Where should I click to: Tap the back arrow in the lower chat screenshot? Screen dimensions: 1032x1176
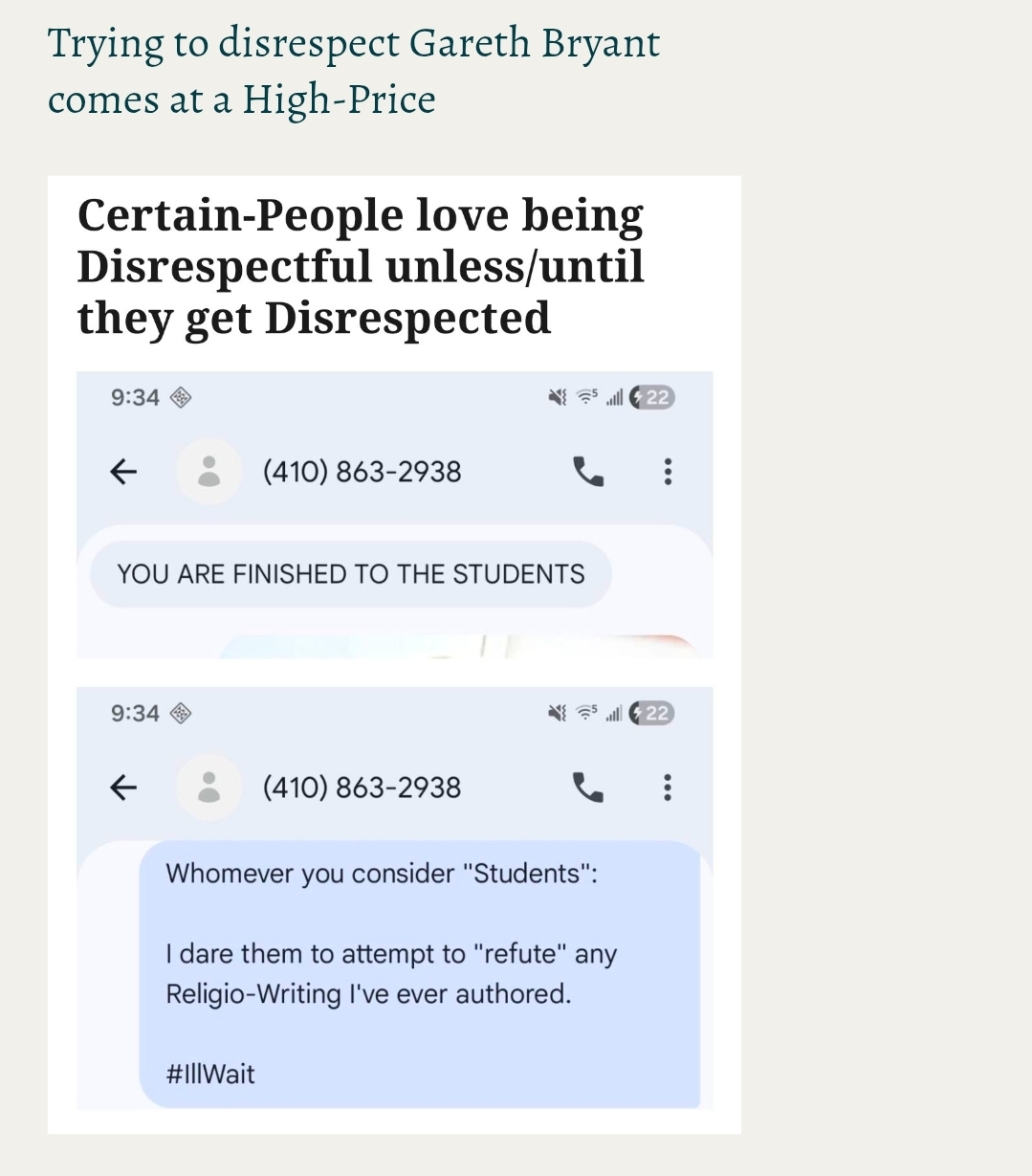[x=121, y=787]
